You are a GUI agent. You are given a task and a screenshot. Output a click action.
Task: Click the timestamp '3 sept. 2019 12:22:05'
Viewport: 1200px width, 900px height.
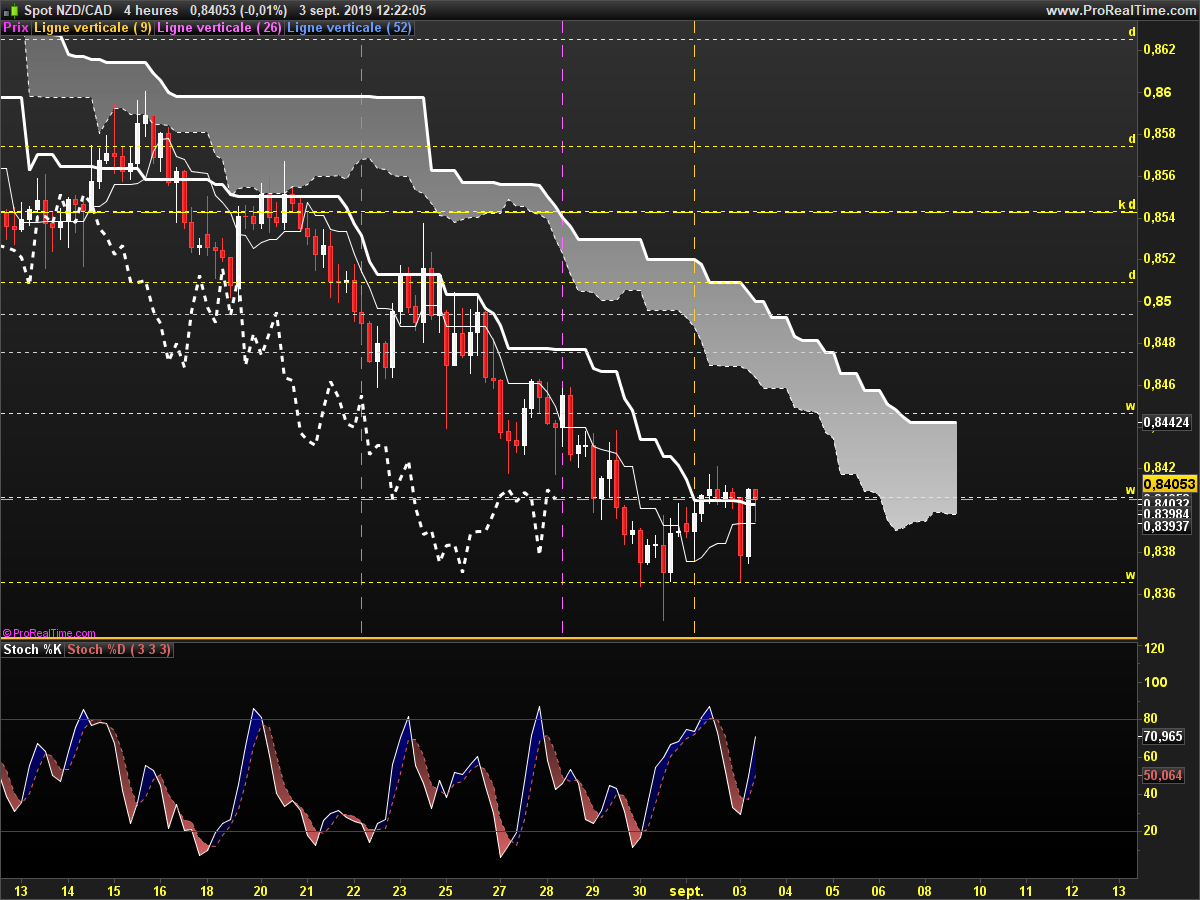[362, 10]
